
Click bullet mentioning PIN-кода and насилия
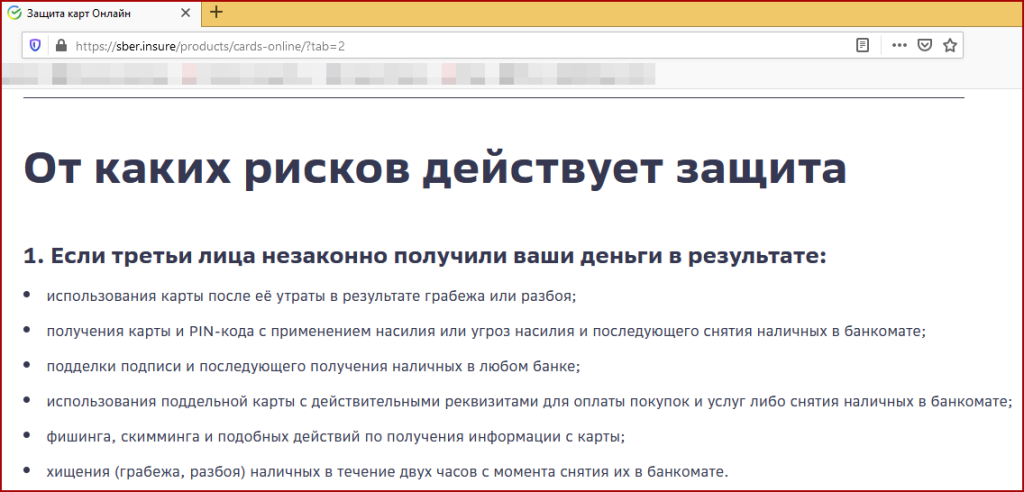[486, 330]
